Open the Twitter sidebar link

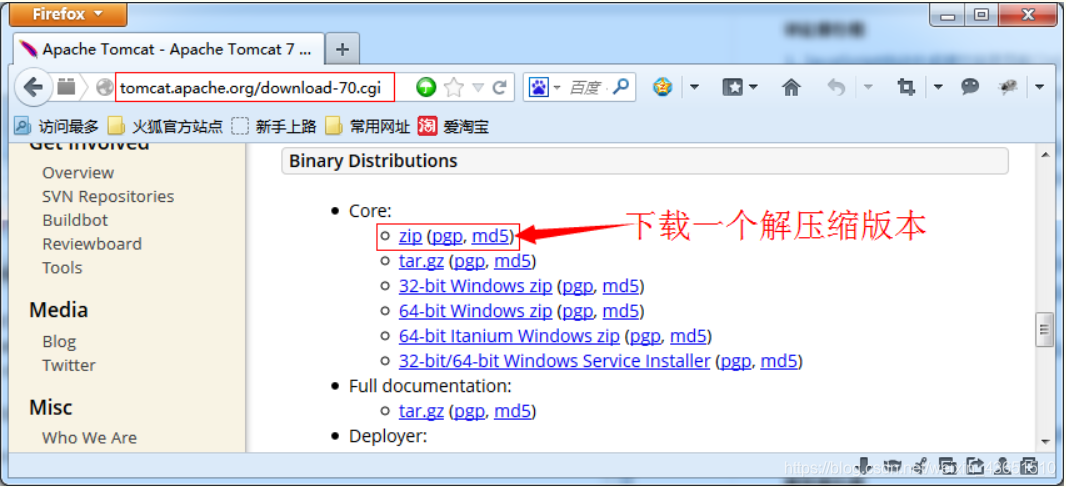[69, 365]
